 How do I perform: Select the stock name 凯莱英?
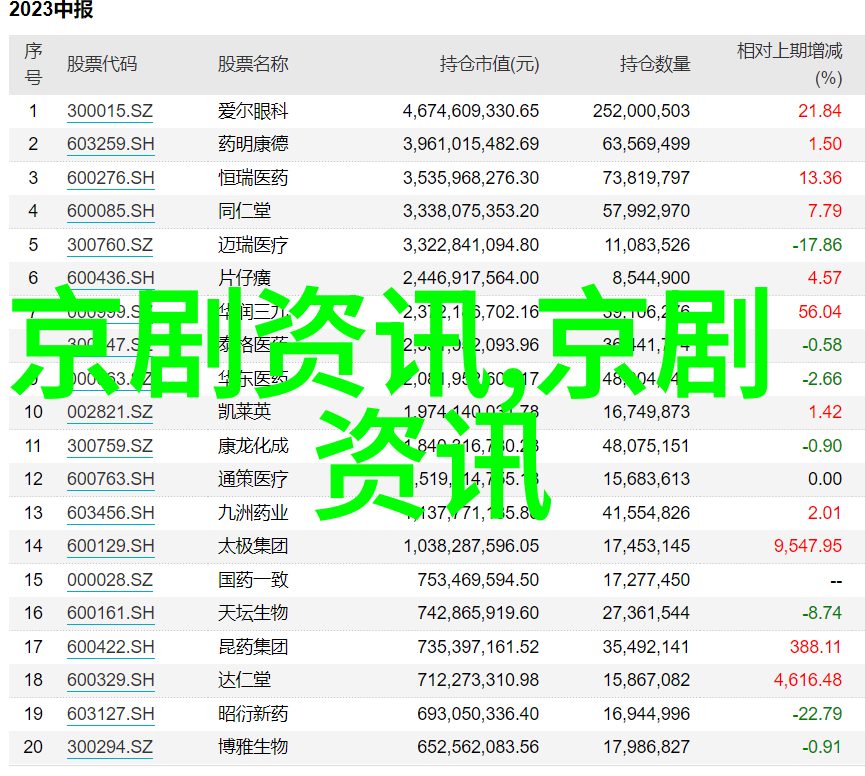[244, 412]
